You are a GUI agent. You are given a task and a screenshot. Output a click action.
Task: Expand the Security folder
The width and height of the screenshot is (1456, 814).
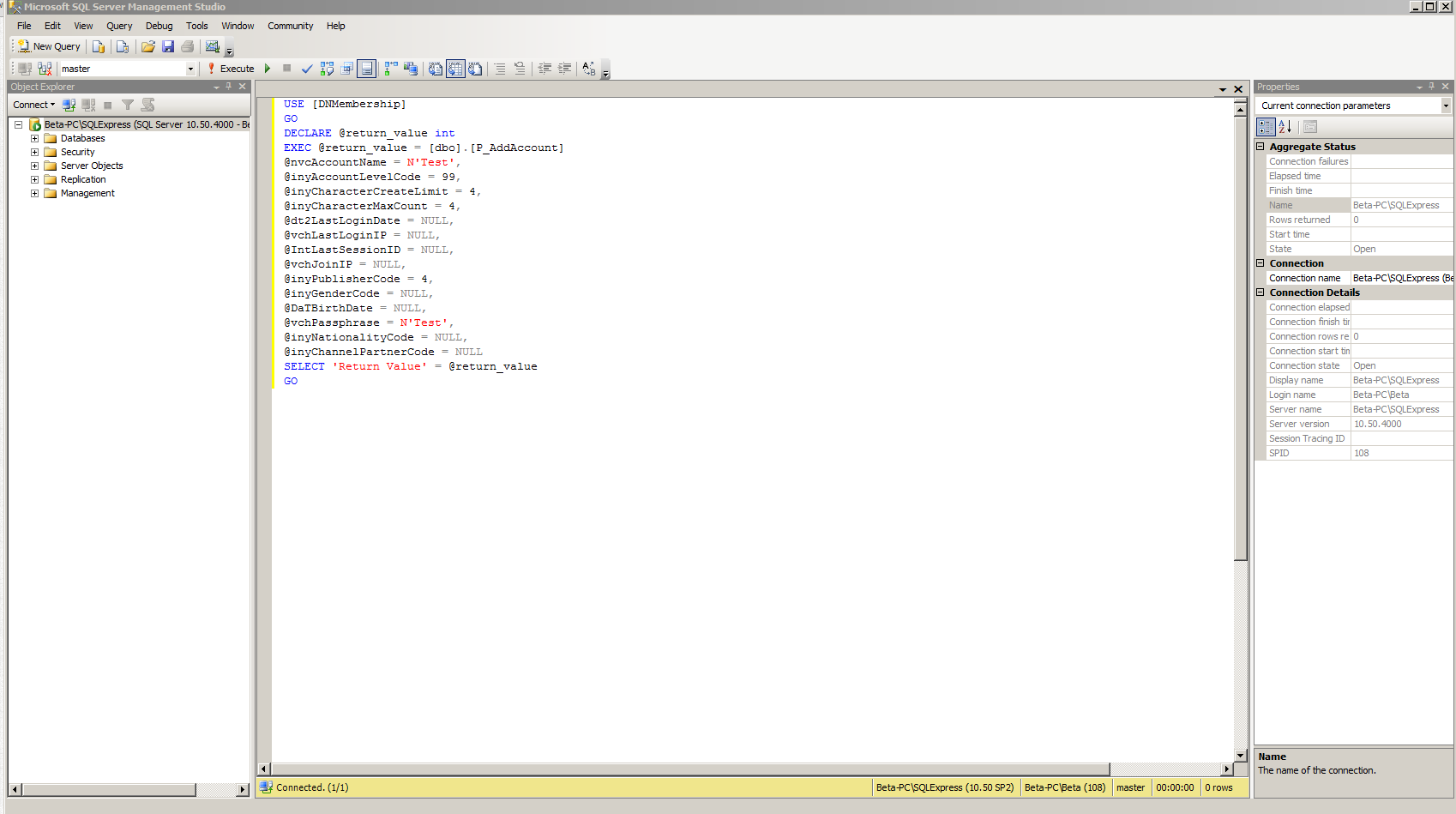click(x=34, y=152)
